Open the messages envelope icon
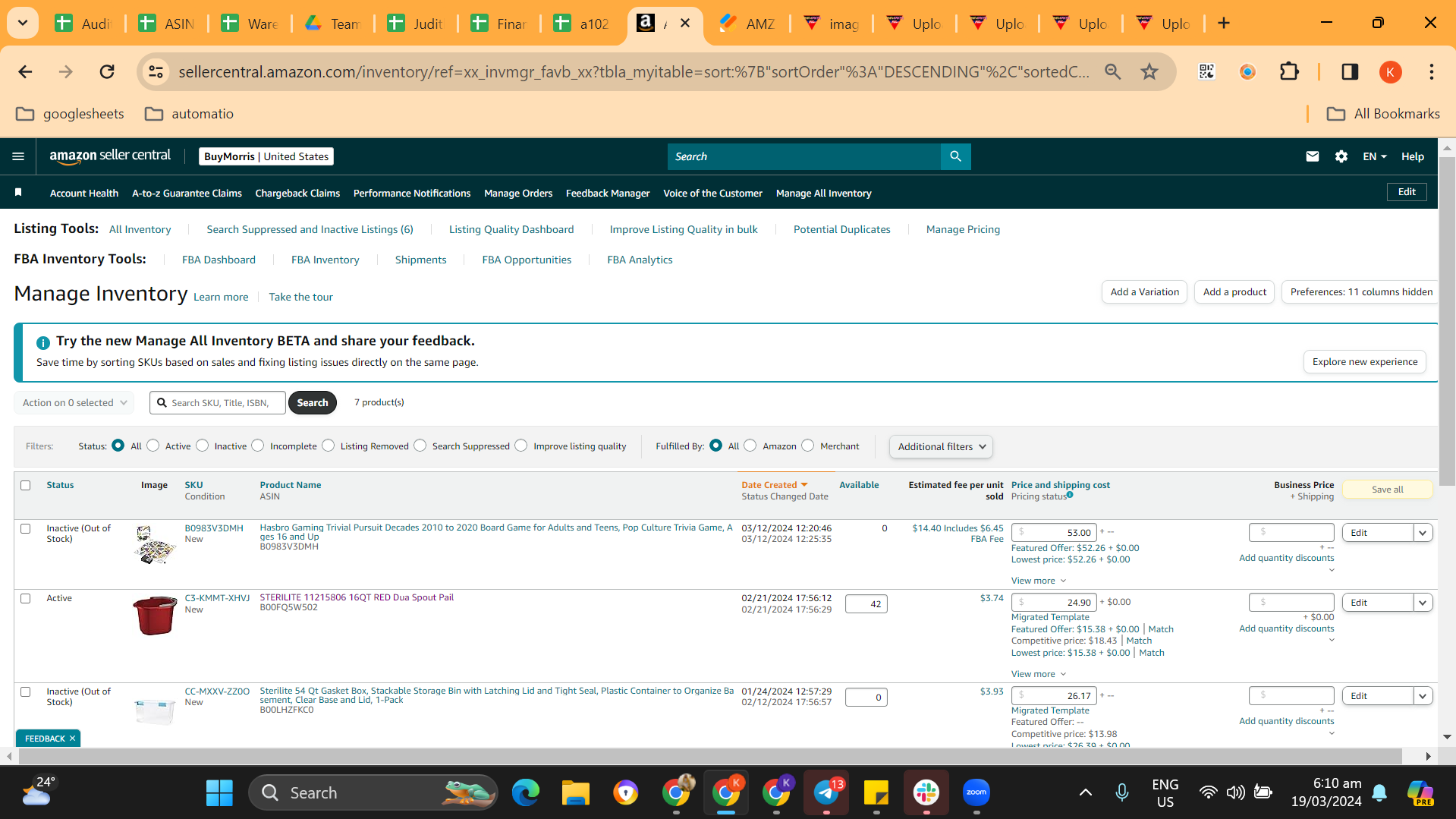This screenshot has height=819, width=1456. [x=1312, y=156]
